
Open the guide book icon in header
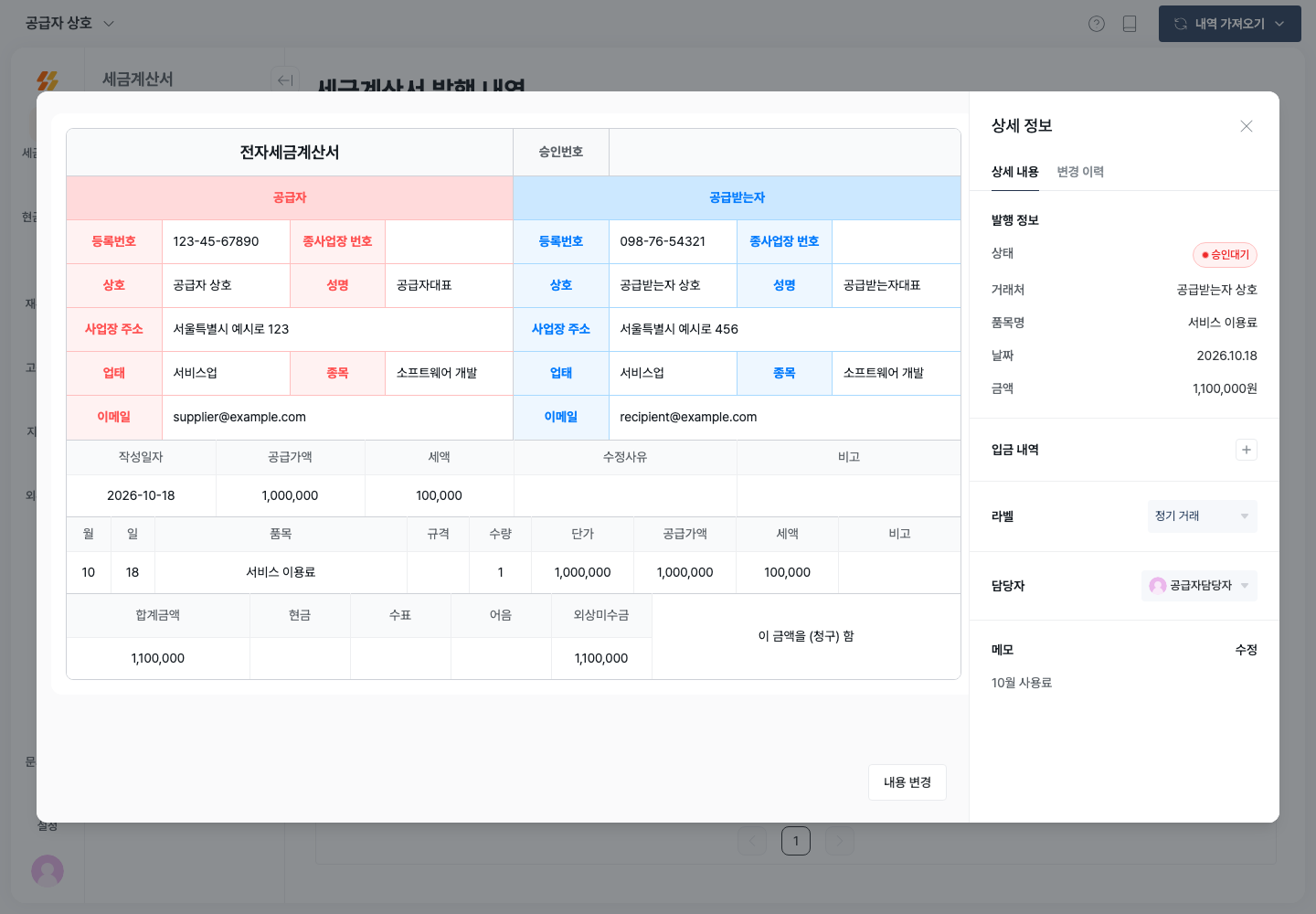pyautogui.click(x=1130, y=24)
